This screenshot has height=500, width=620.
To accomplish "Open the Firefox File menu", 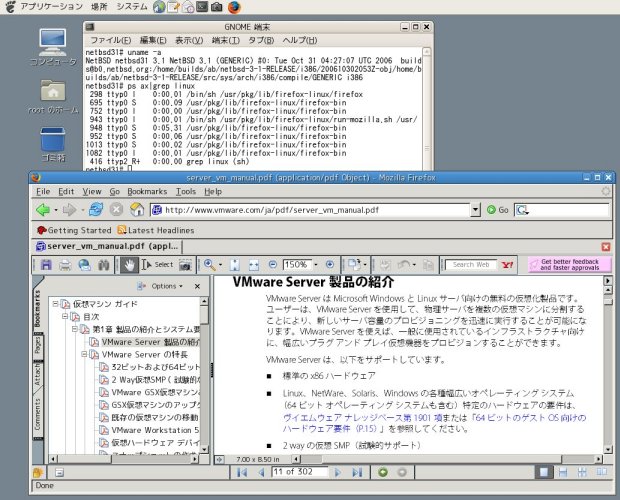I will [x=43, y=192].
